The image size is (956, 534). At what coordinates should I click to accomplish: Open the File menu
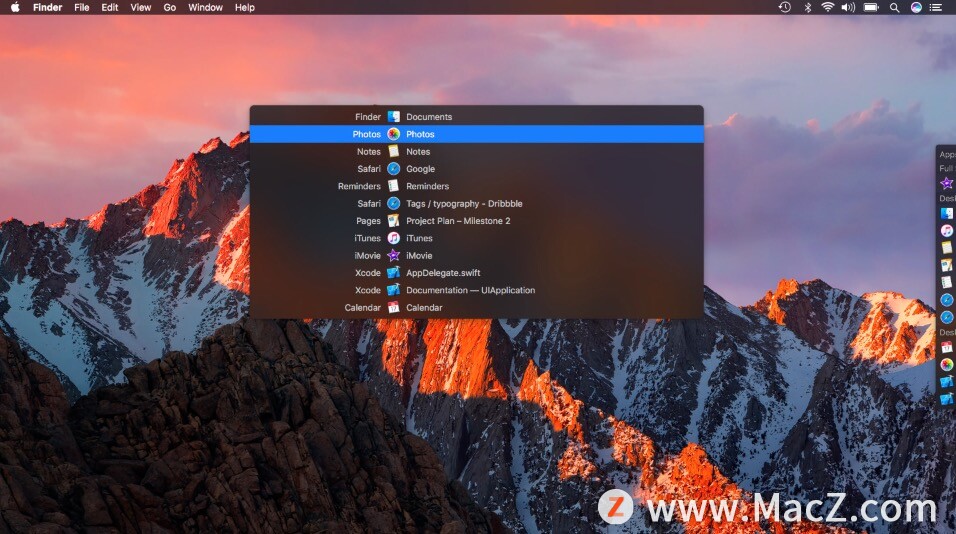(82, 7)
